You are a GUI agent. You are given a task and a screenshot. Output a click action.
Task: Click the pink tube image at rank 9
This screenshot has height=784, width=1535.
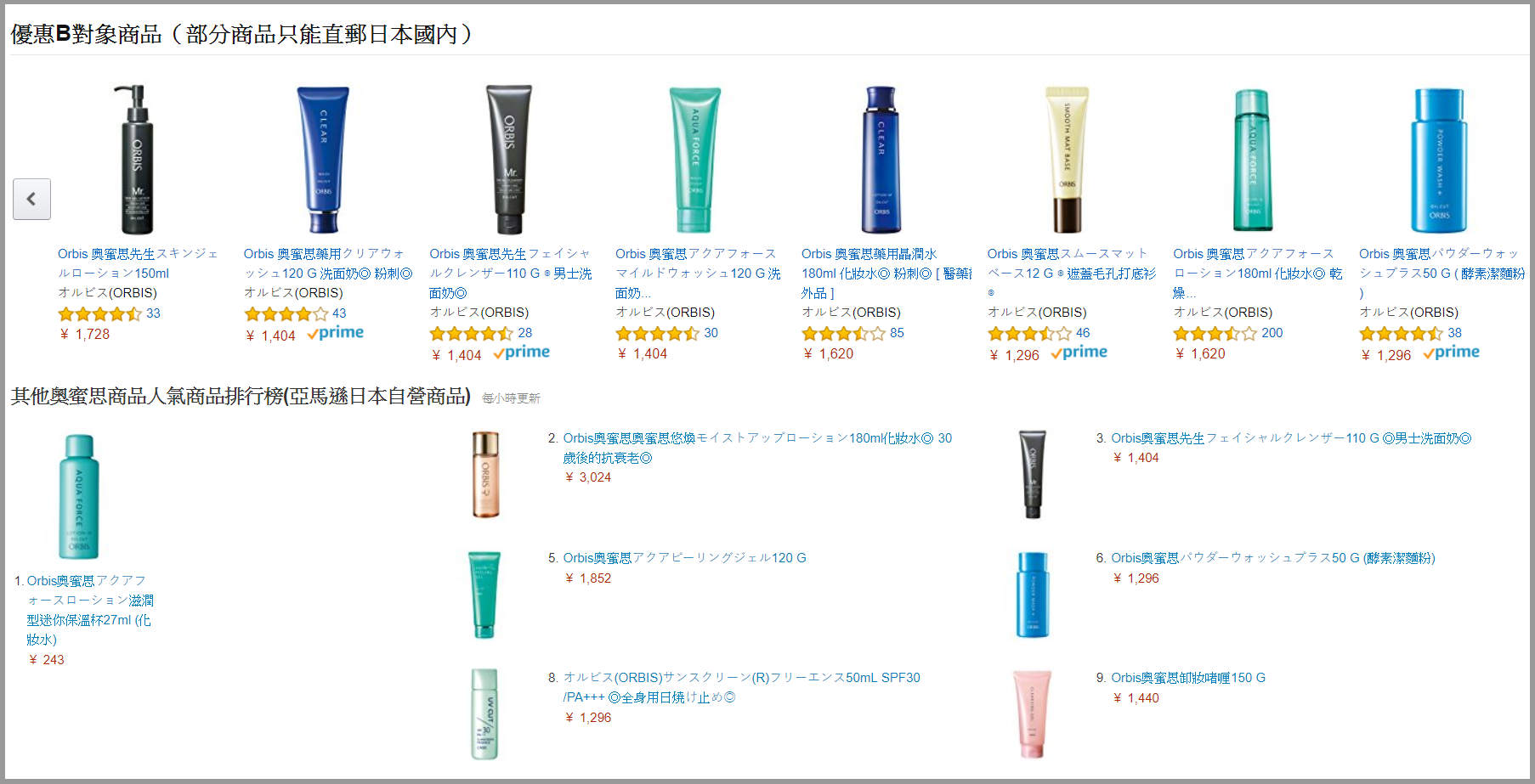tap(1032, 713)
